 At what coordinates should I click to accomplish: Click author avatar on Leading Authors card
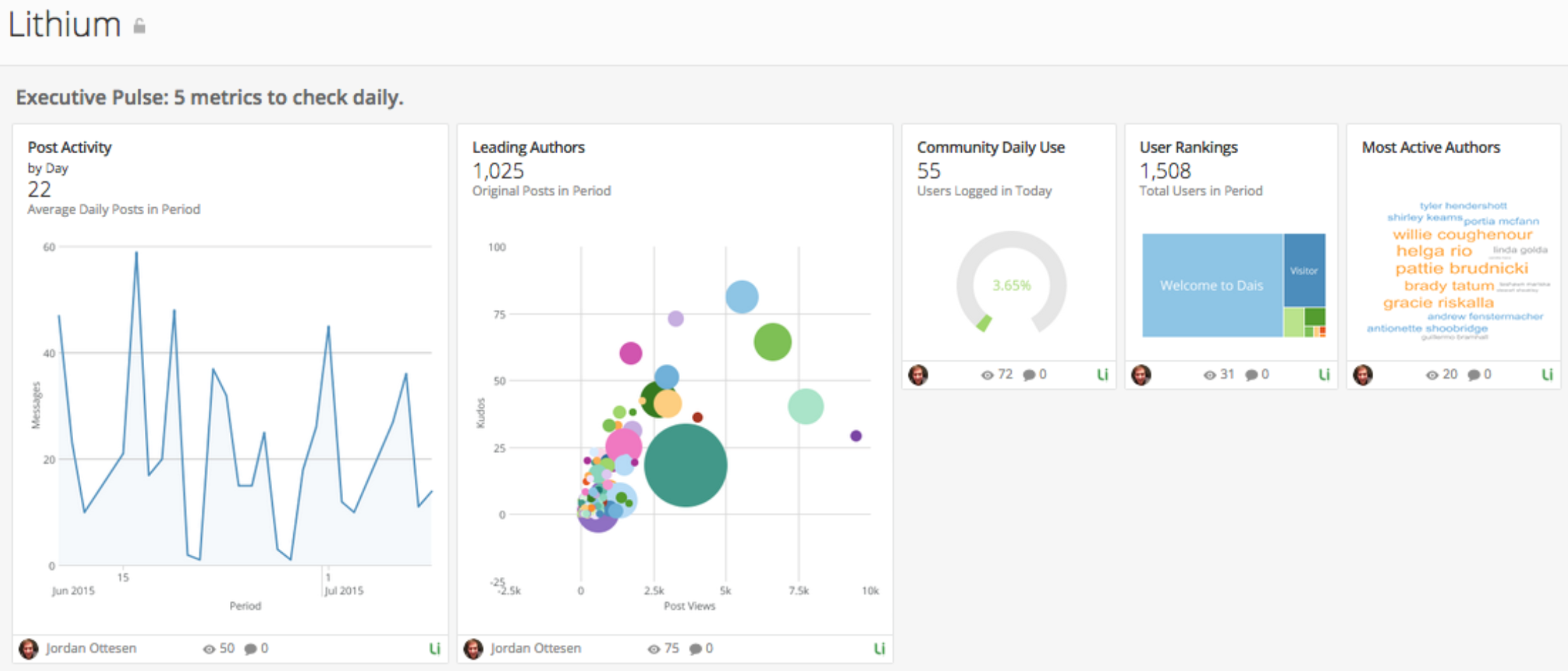(x=473, y=649)
